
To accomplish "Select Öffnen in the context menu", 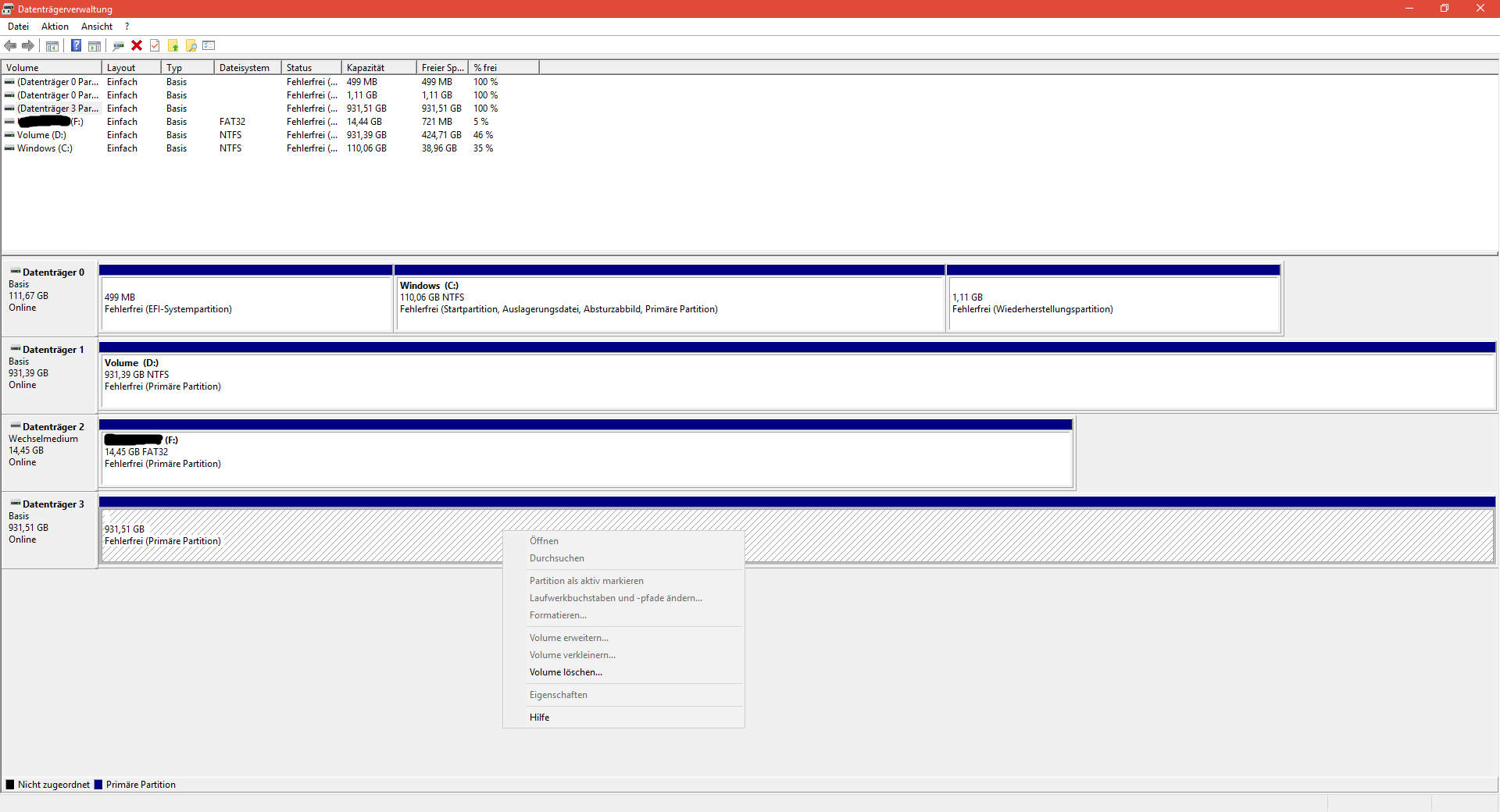I will (x=623, y=541).
